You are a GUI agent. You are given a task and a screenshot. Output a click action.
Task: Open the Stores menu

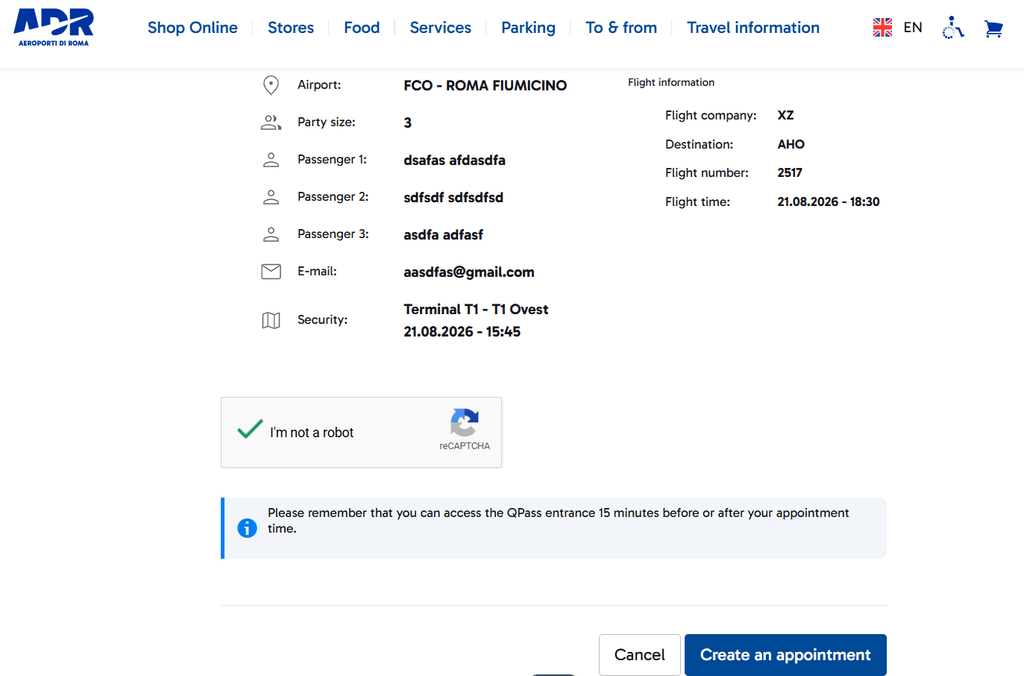click(291, 27)
